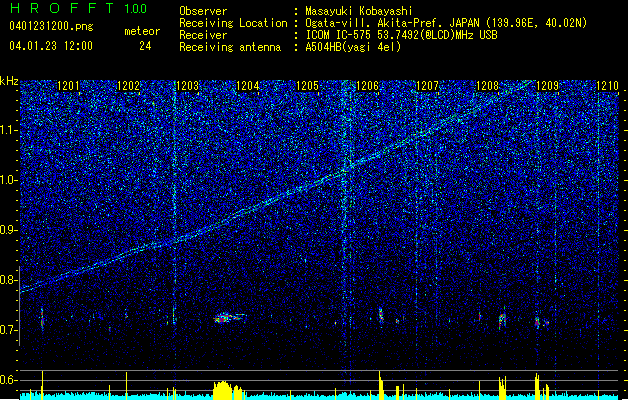Viewport: 629px width, 400px height.
Task: Click the 1206 time marker
Action: click(x=367, y=86)
